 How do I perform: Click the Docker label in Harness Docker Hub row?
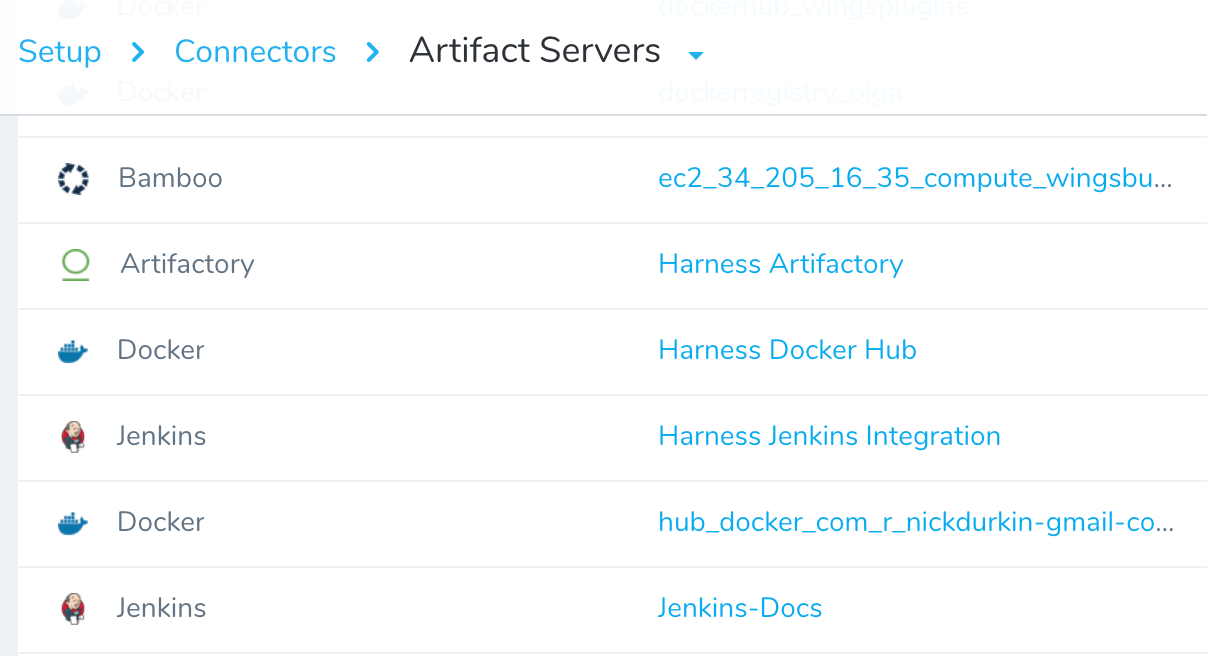[x=161, y=350]
